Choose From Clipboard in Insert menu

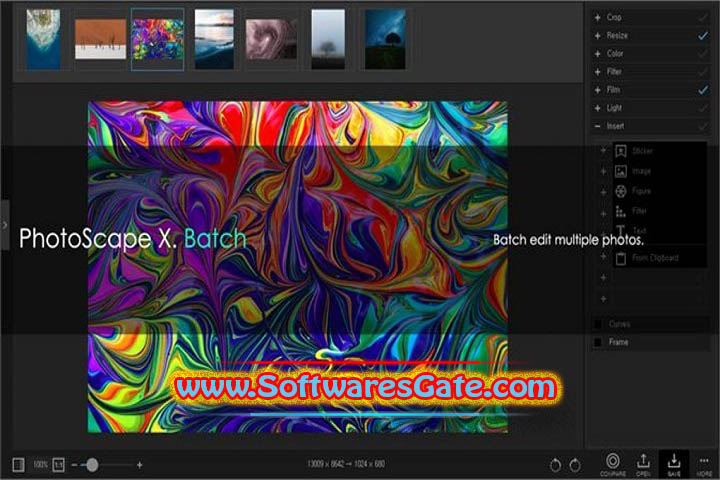(659, 258)
